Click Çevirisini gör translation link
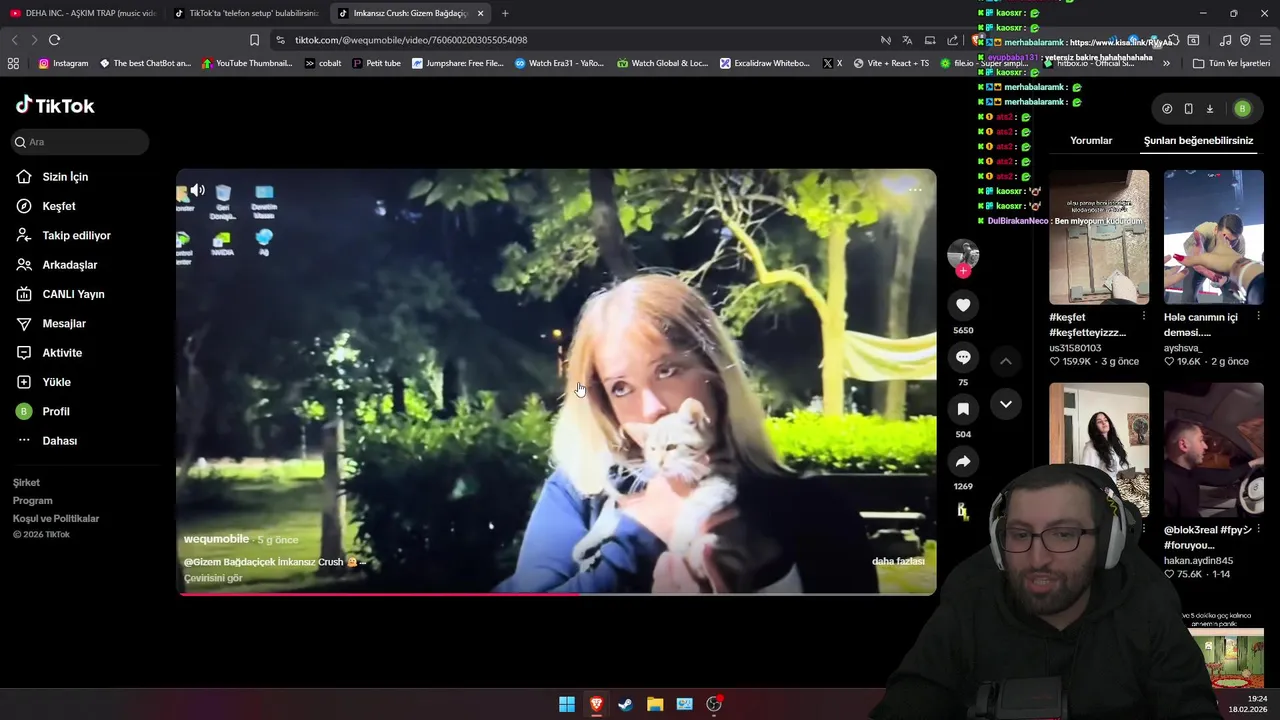 tap(213, 578)
